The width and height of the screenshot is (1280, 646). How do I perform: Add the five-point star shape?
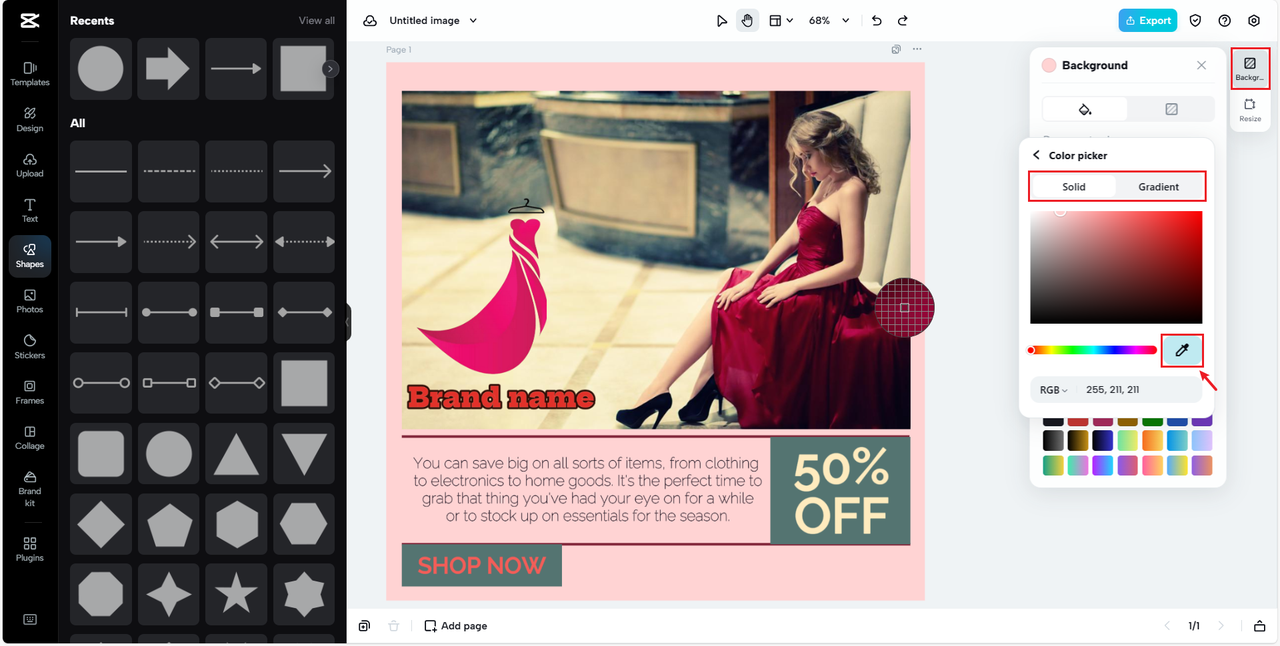coord(237,596)
